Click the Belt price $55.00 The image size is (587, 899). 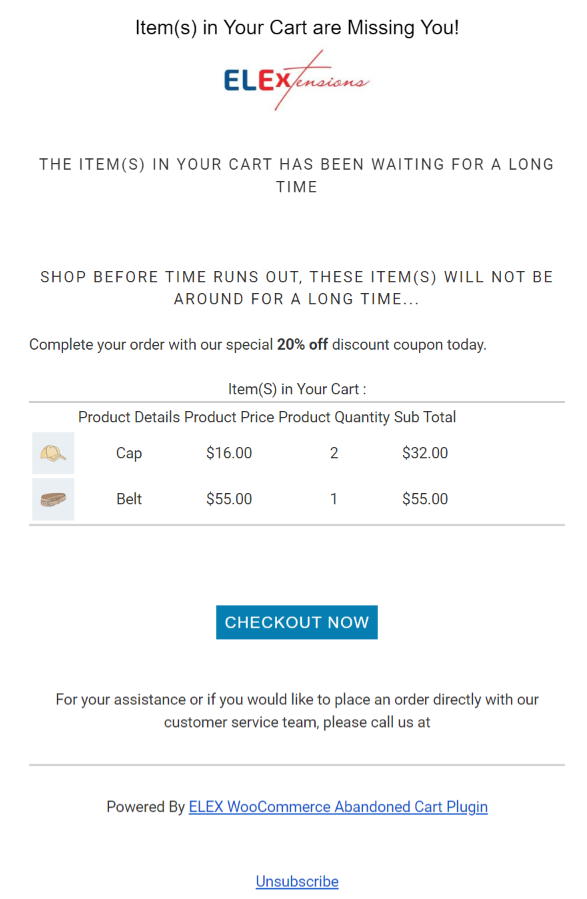click(229, 499)
